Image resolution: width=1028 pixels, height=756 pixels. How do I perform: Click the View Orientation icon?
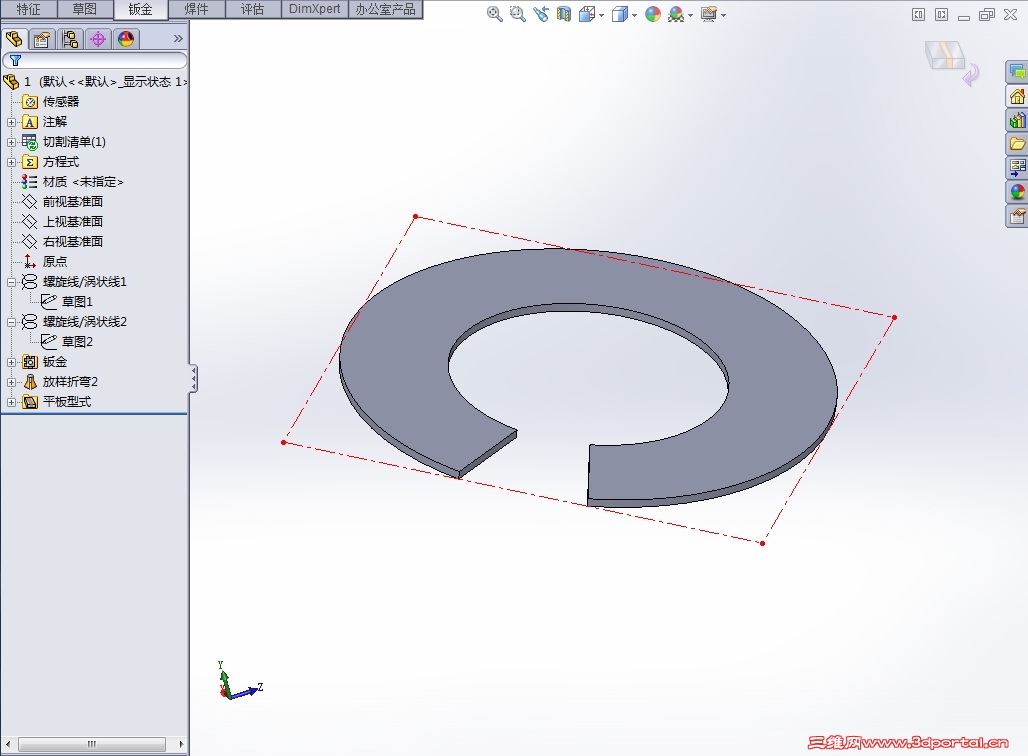[587, 14]
